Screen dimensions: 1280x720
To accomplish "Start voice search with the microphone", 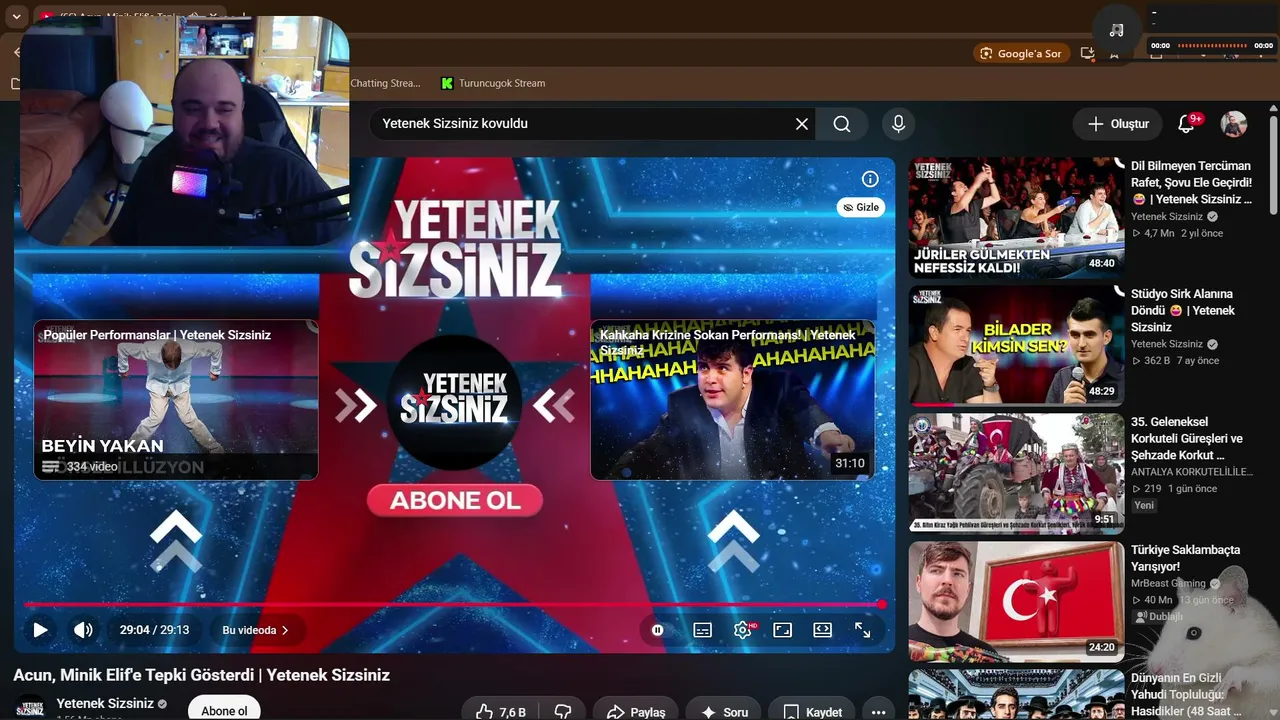I will [x=898, y=124].
